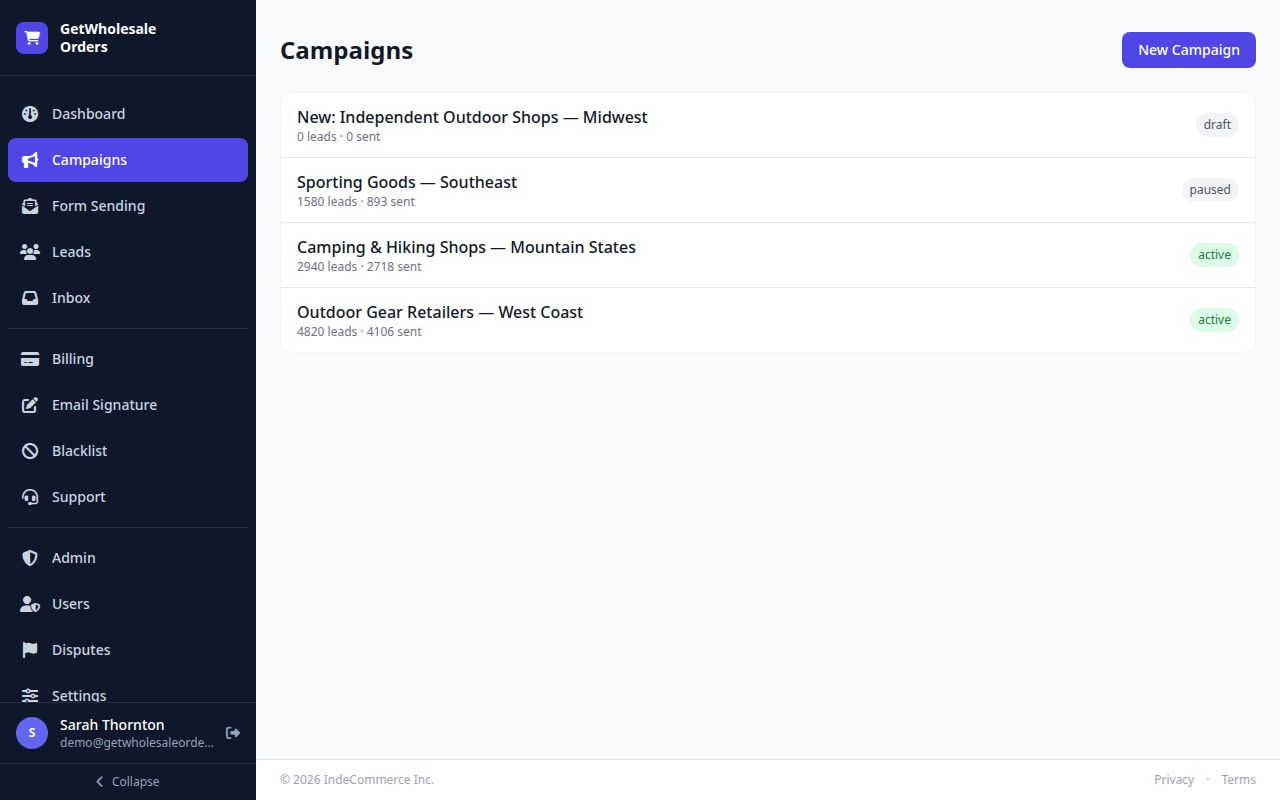Screen dimensions: 1280x800
Task: Click the active badge for West Coast
Action: click(x=1214, y=320)
